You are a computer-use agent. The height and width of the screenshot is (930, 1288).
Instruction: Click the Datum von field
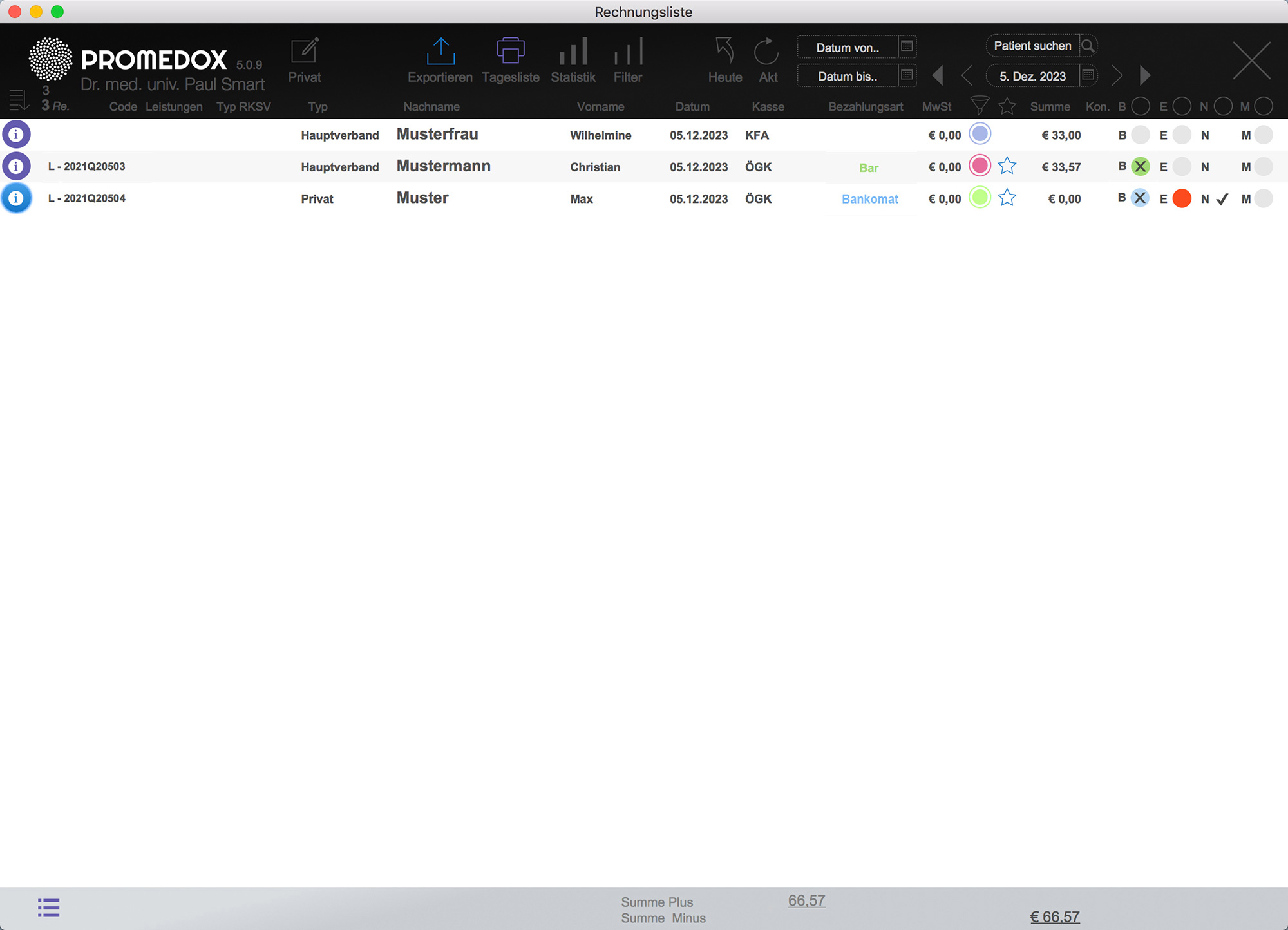pyautogui.click(x=848, y=47)
